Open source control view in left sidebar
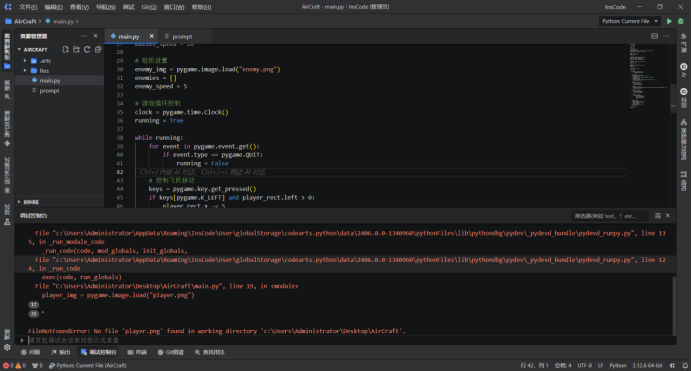 pyautogui.click(x=7, y=129)
